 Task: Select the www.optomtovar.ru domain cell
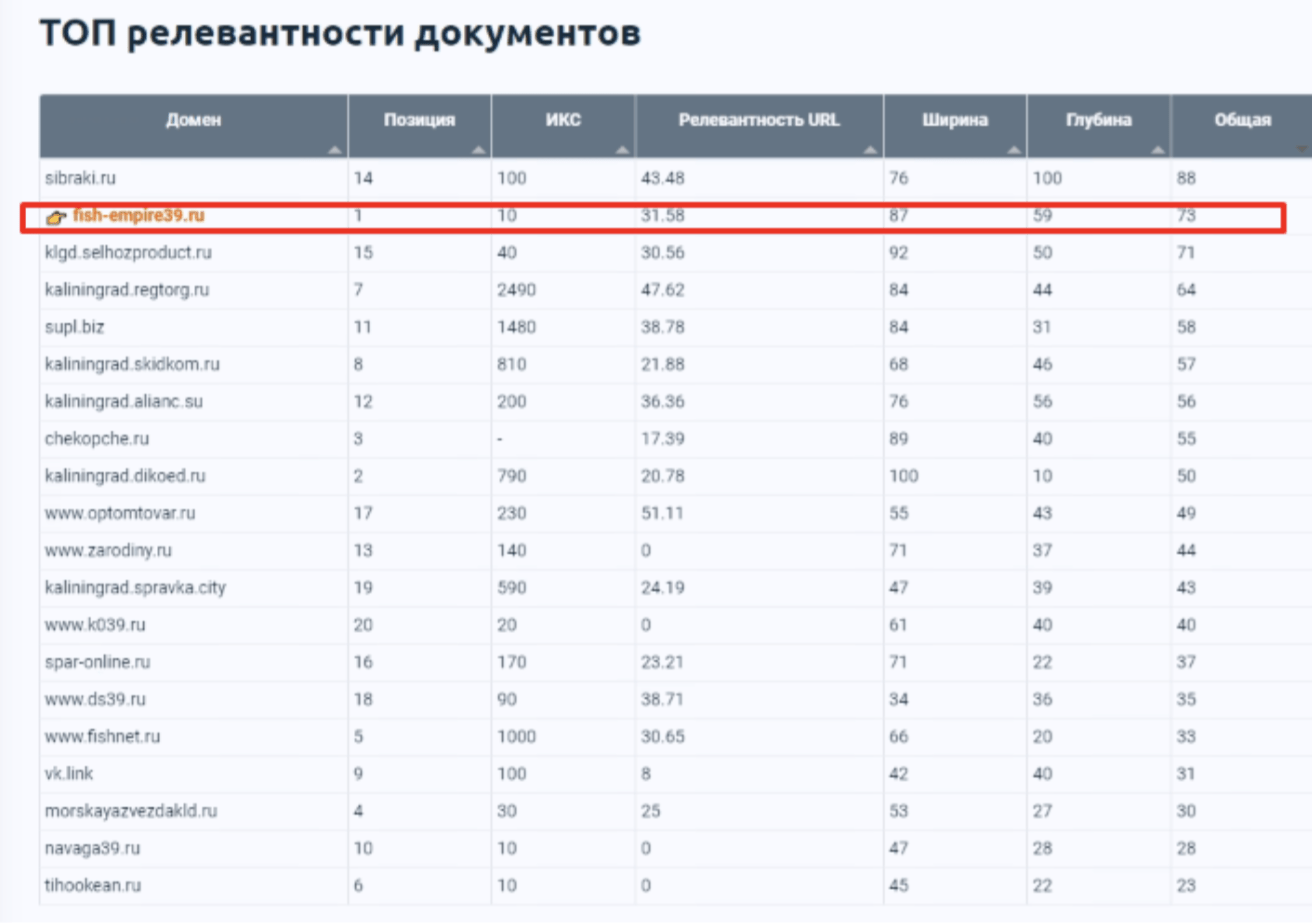[193, 513]
